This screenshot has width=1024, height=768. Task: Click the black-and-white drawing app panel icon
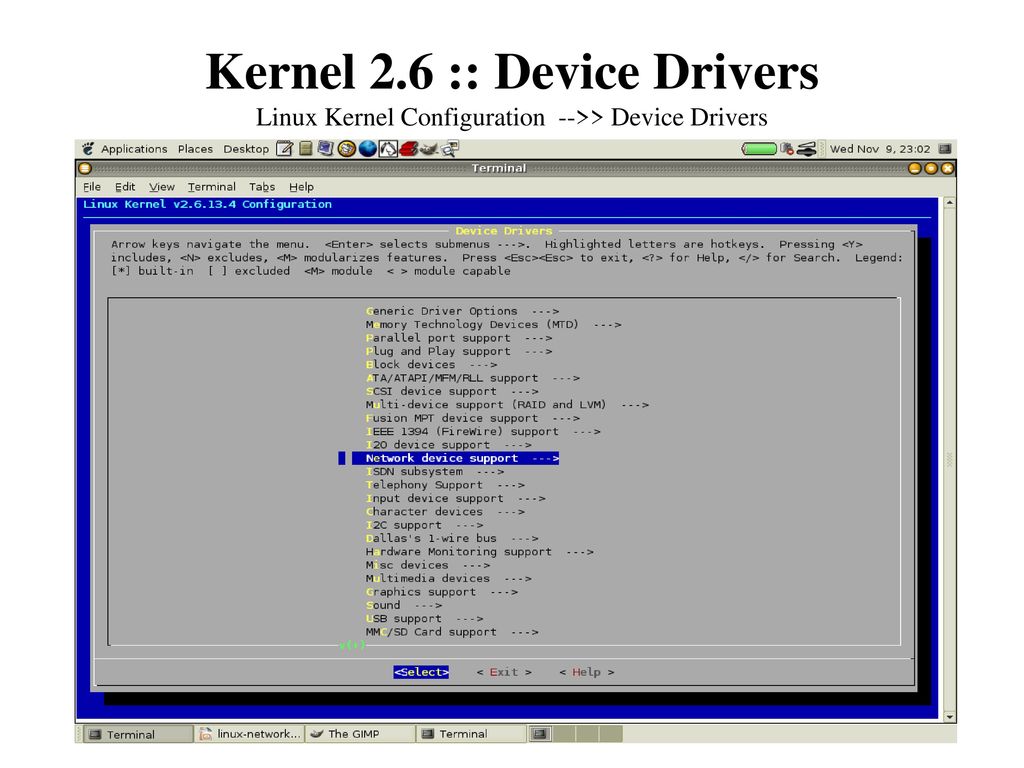[x=388, y=149]
